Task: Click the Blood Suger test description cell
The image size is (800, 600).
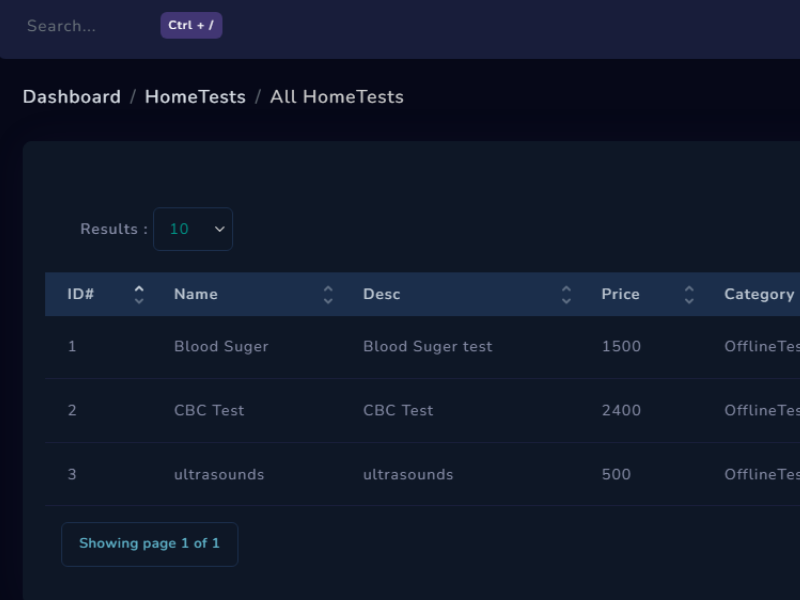Action: 427,346
